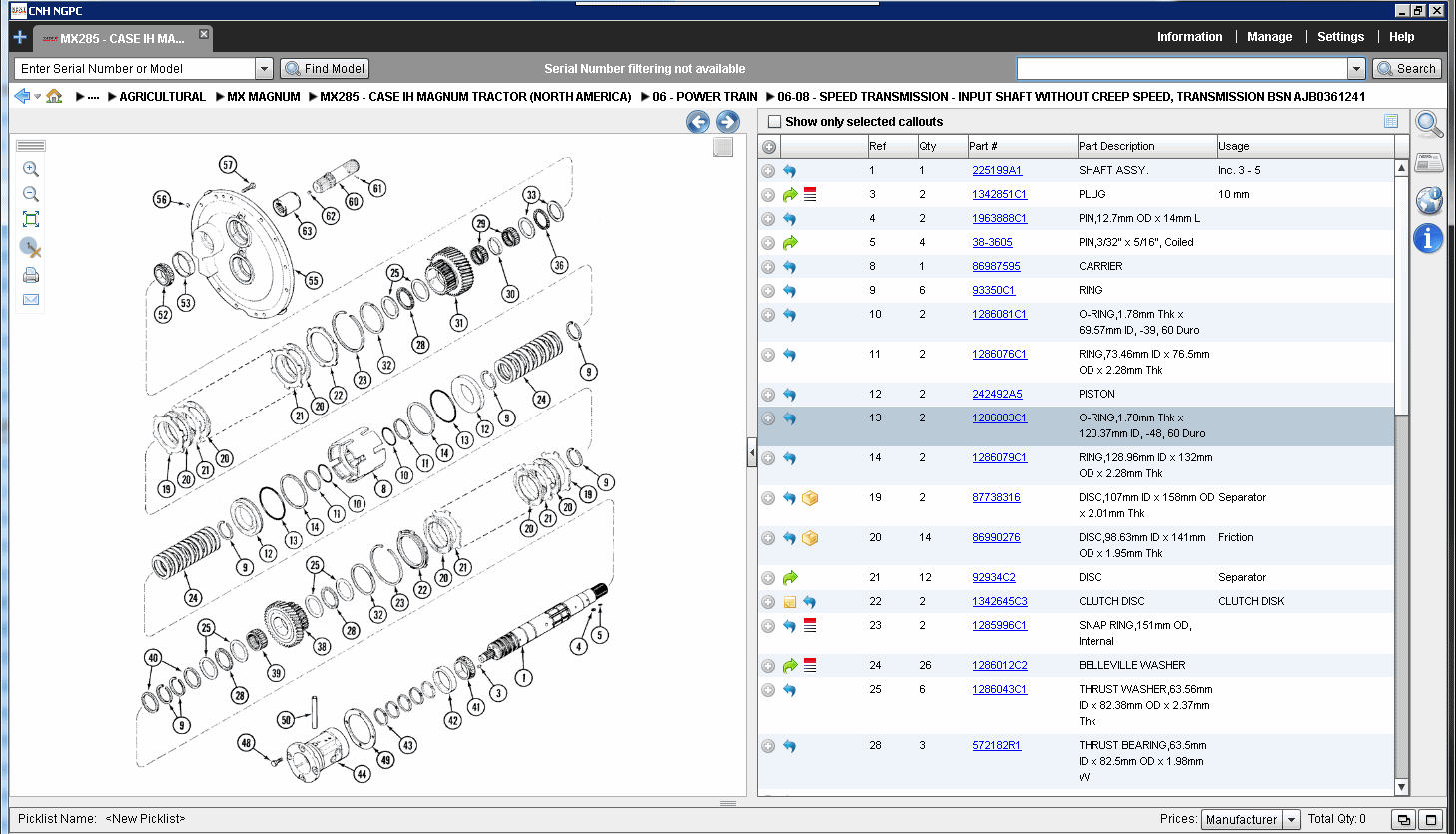Select the MX285 CASE IH tab
1456x834 pixels.
[120, 39]
